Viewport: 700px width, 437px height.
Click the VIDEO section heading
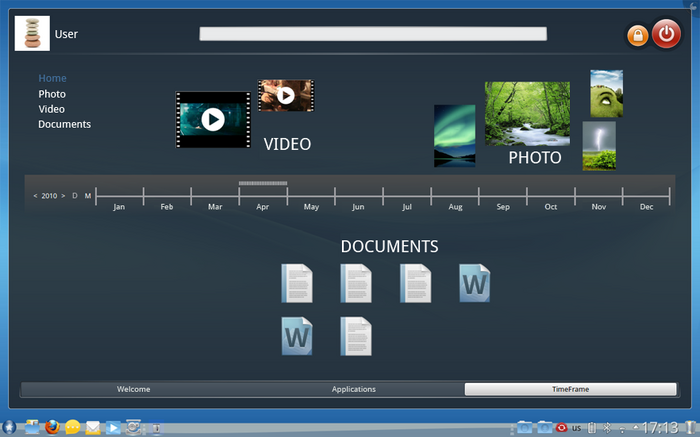coord(287,144)
